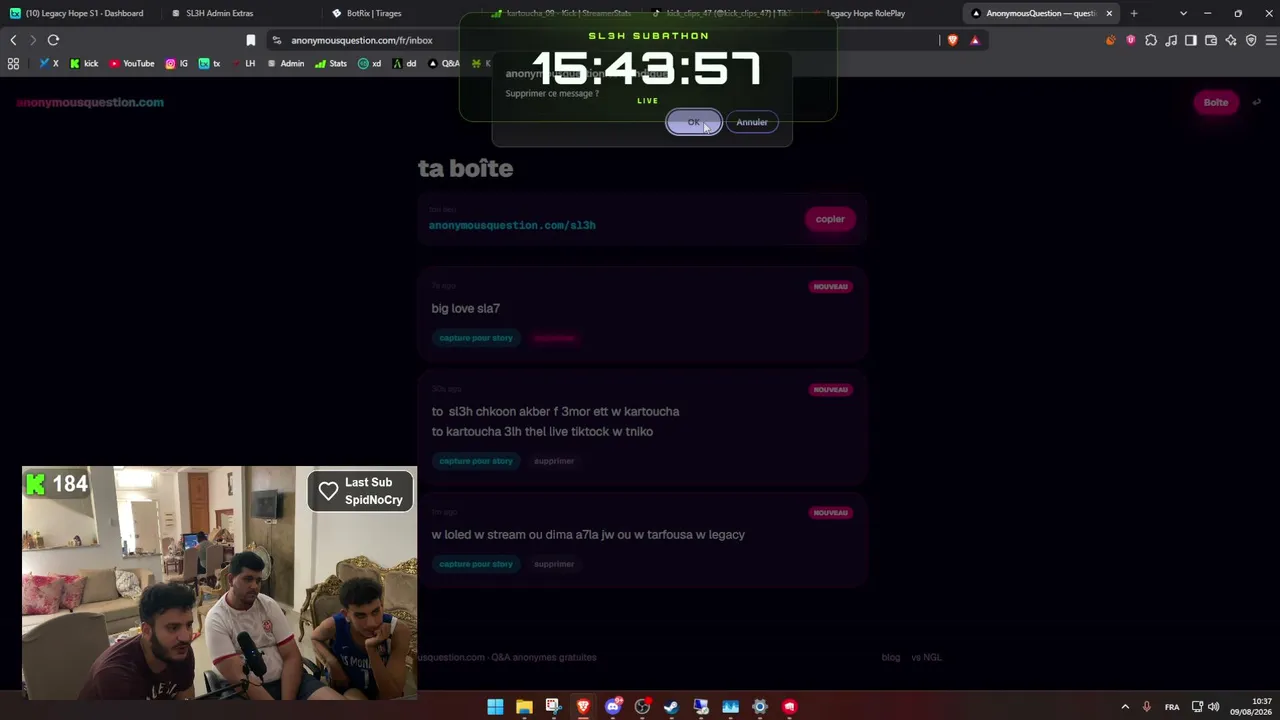Open the Brave Rewards triangle icon
The height and width of the screenshot is (720, 1280).
coord(975,40)
